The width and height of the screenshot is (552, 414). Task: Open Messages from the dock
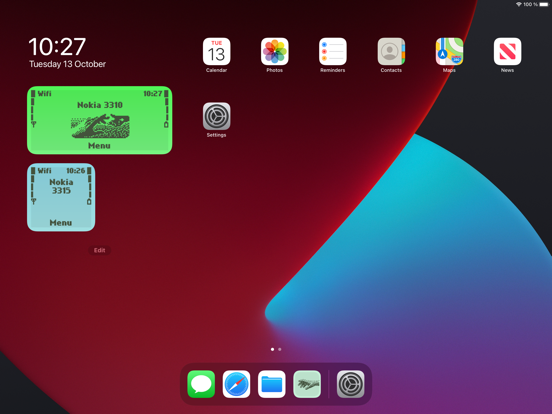coord(201,384)
